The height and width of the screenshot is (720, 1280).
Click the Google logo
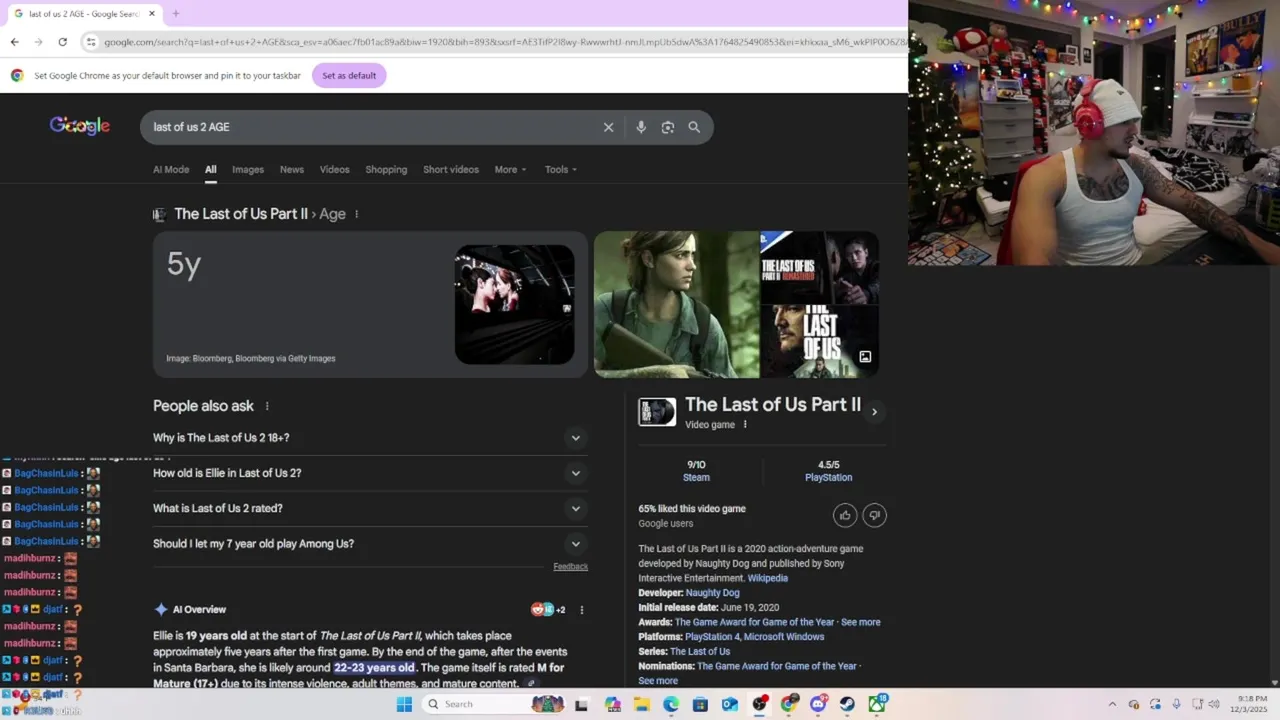point(80,126)
